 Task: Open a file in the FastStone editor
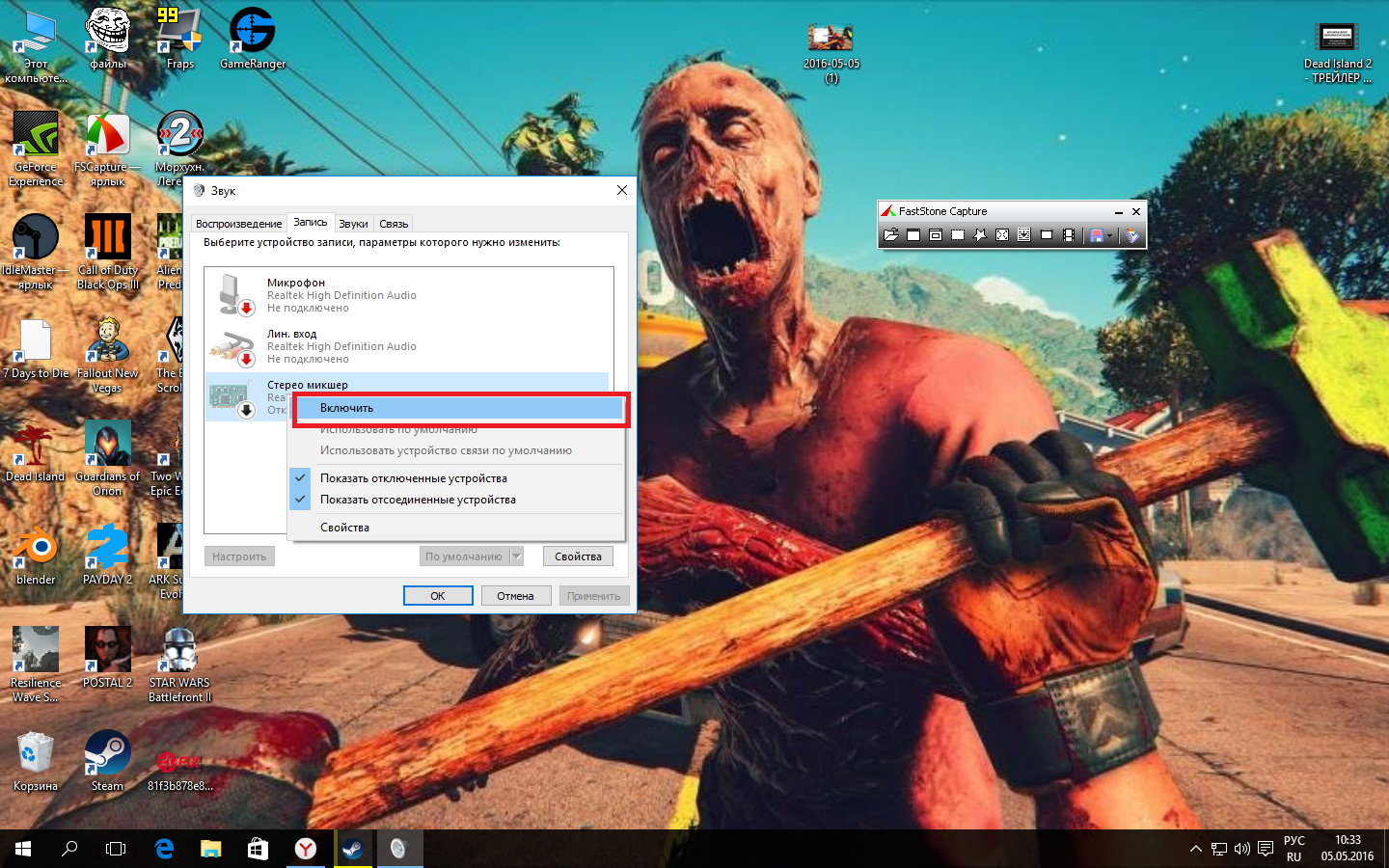890,235
